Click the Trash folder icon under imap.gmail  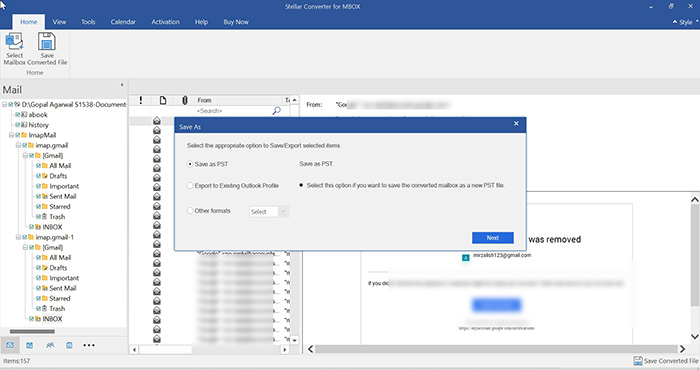(x=45, y=216)
